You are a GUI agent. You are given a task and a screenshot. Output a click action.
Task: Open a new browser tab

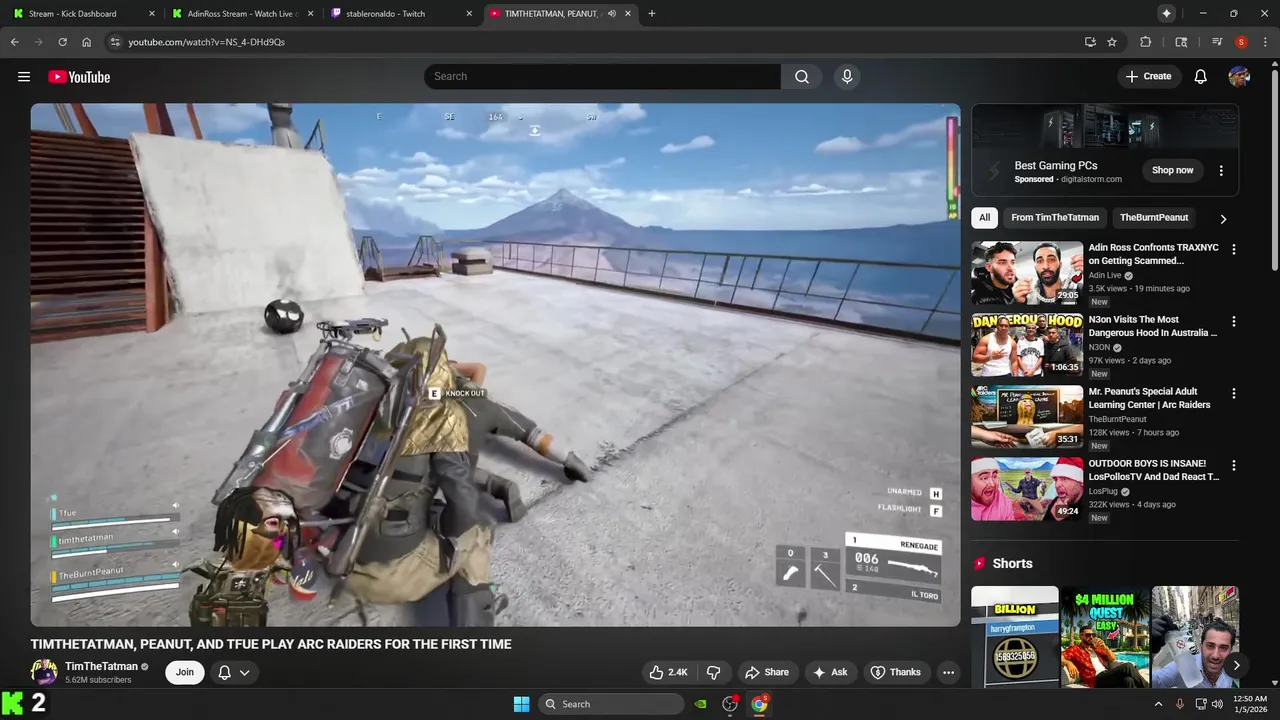[652, 13]
